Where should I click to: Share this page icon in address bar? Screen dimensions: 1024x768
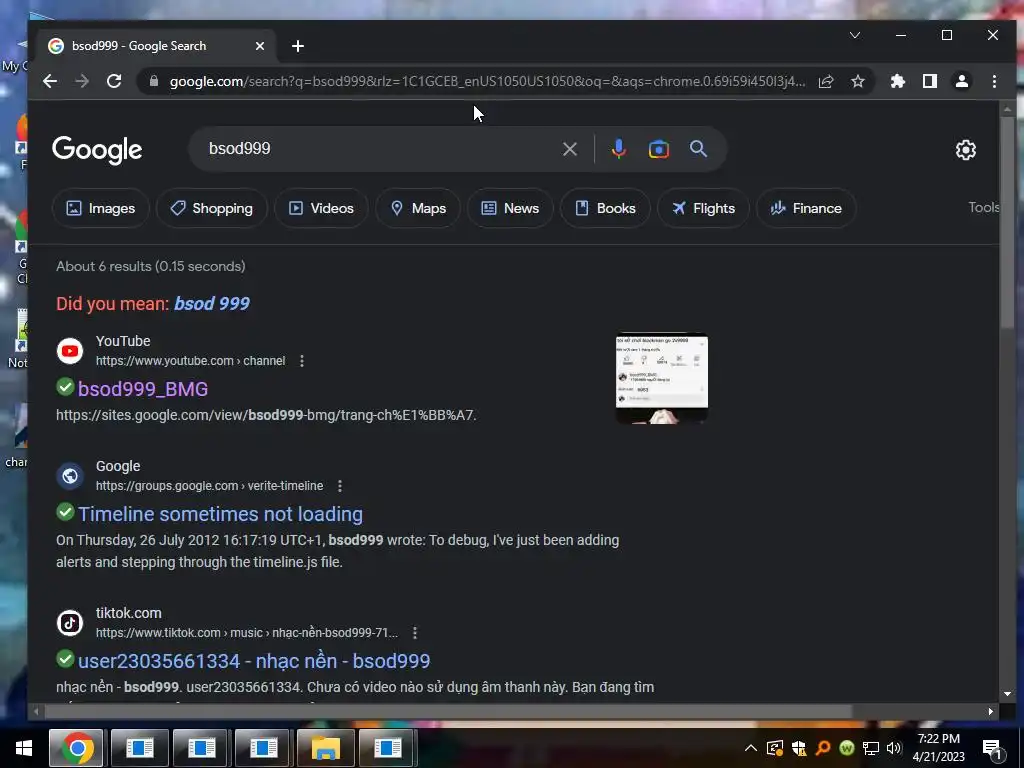coord(826,81)
